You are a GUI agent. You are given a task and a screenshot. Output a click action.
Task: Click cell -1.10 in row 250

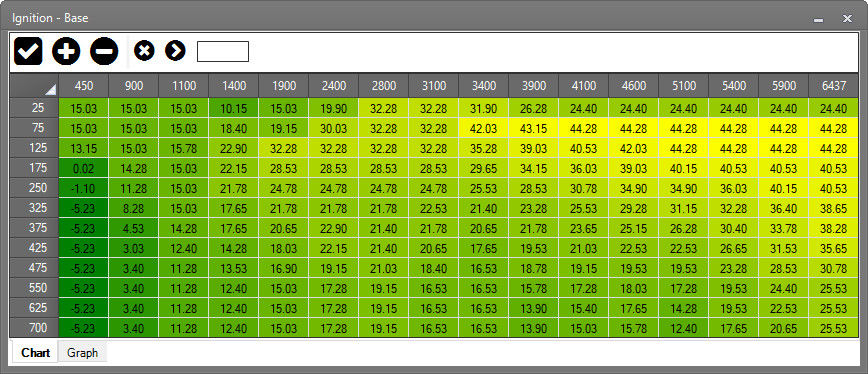pos(84,188)
